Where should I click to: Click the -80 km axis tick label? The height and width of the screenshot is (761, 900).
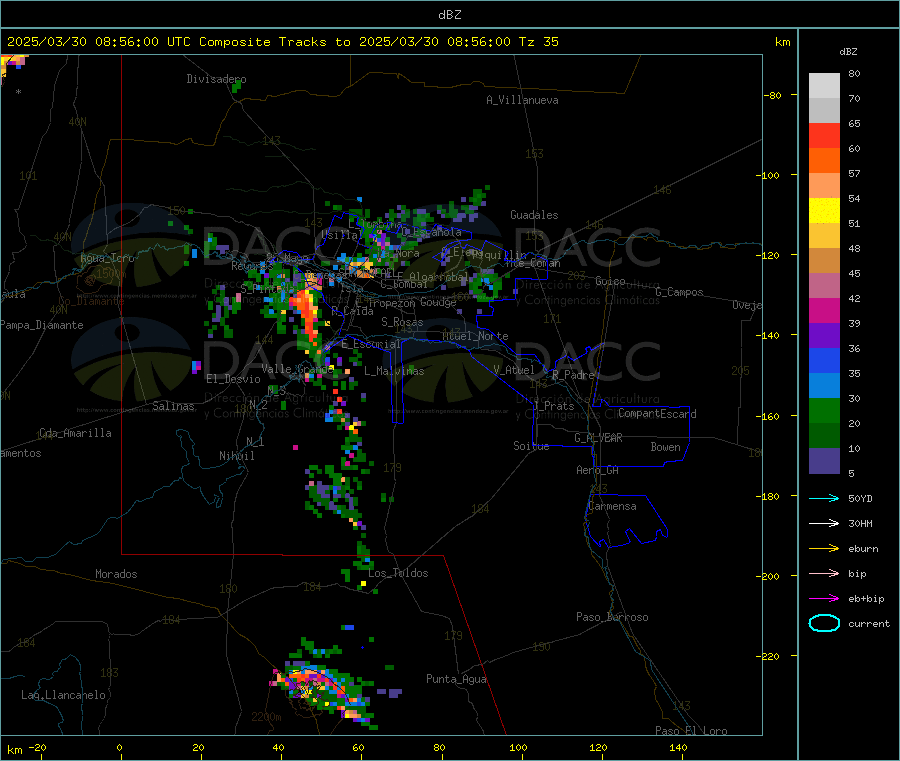click(x=775, y=95)
